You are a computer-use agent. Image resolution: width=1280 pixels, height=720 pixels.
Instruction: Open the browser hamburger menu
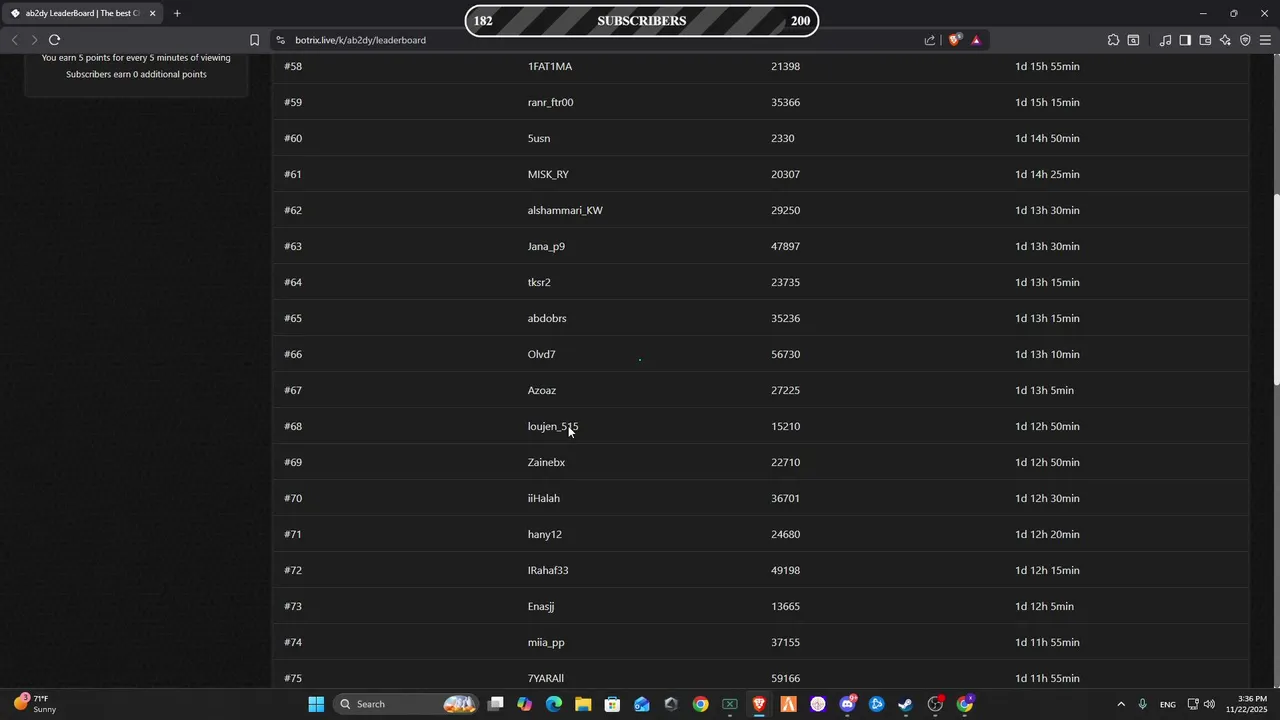click(1265, 40)
